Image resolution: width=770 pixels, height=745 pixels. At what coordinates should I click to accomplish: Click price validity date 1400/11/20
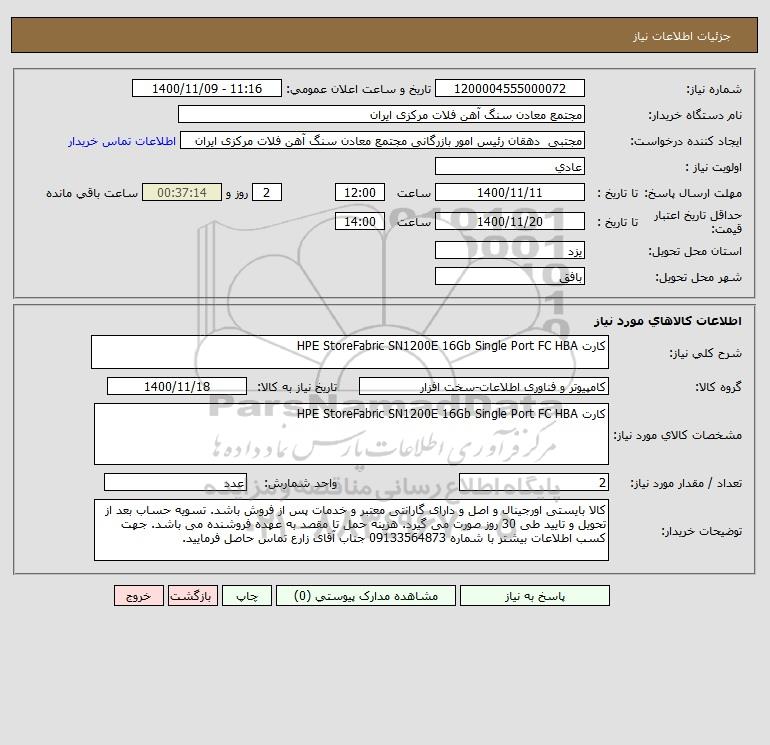click(510, 221)
